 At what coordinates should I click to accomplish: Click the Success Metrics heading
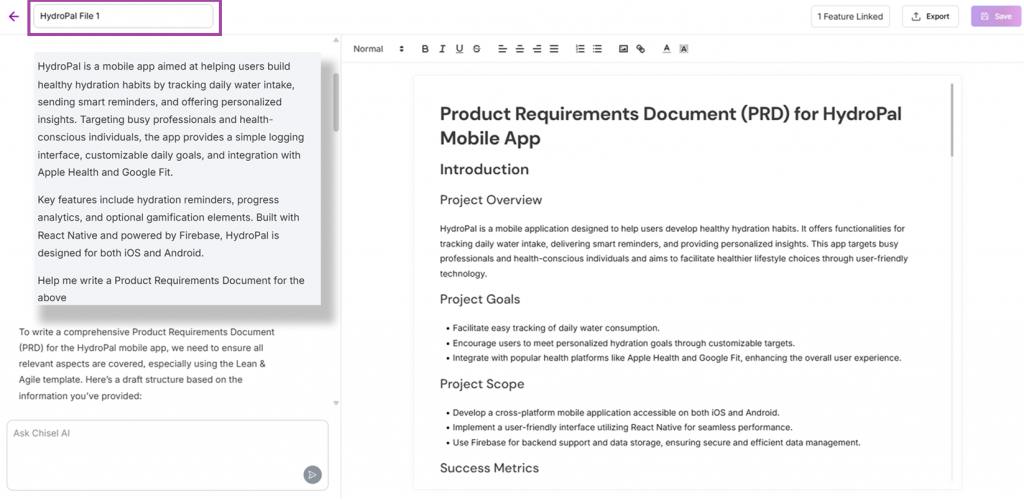[x=489, y=468]
